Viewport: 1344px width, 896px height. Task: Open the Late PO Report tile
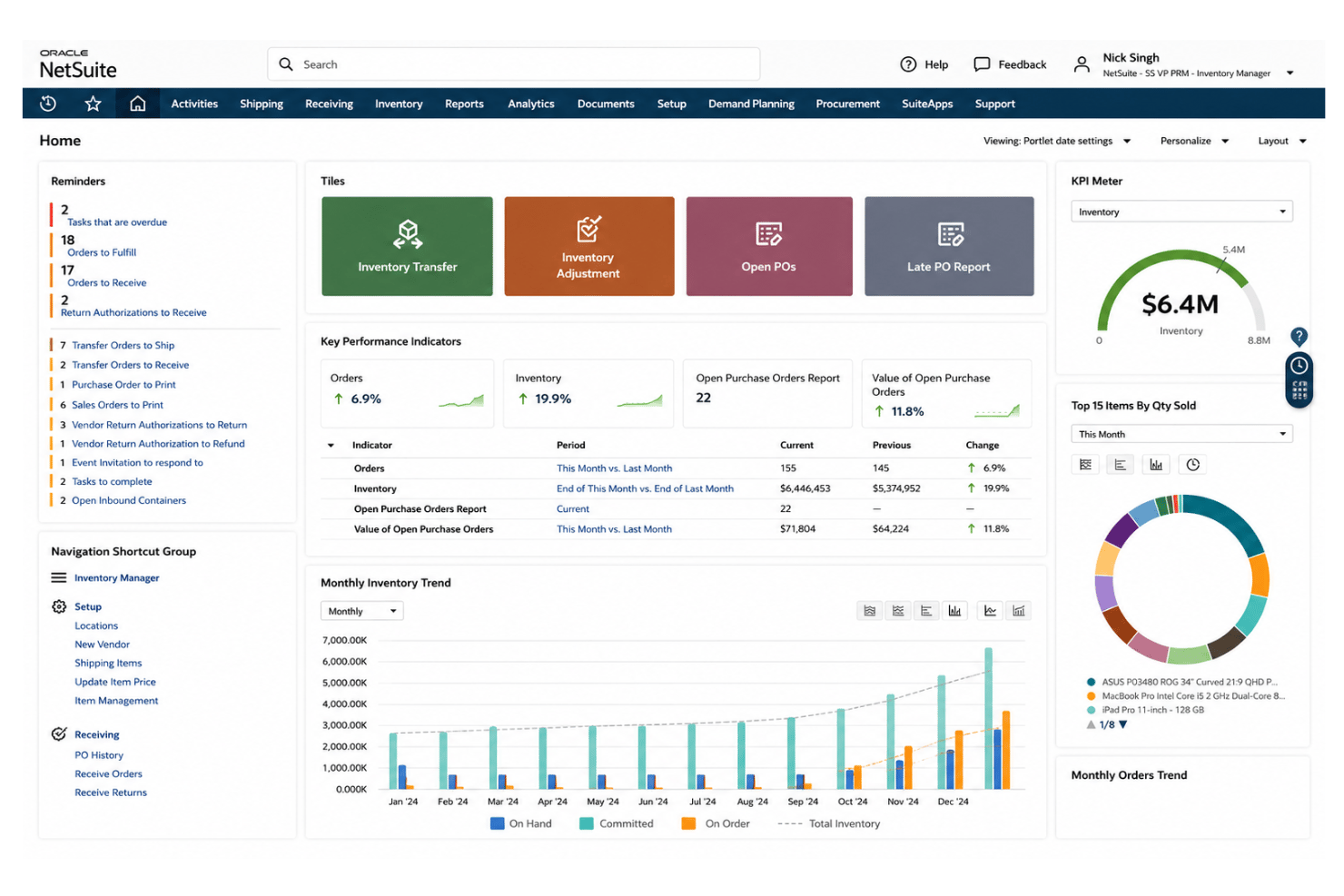(949, 246)
